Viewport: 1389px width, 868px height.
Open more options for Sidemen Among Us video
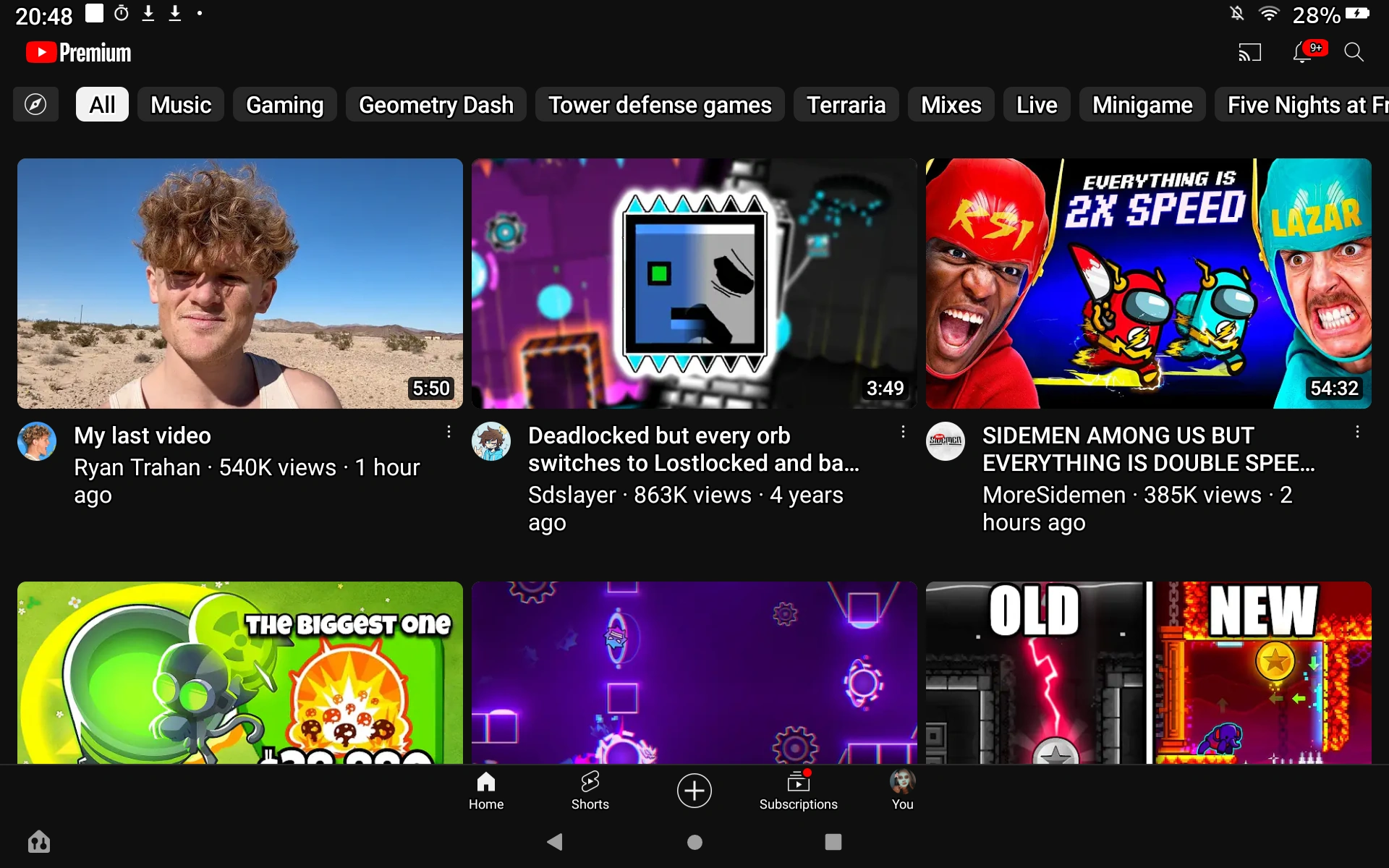[x=1357, y=433]
